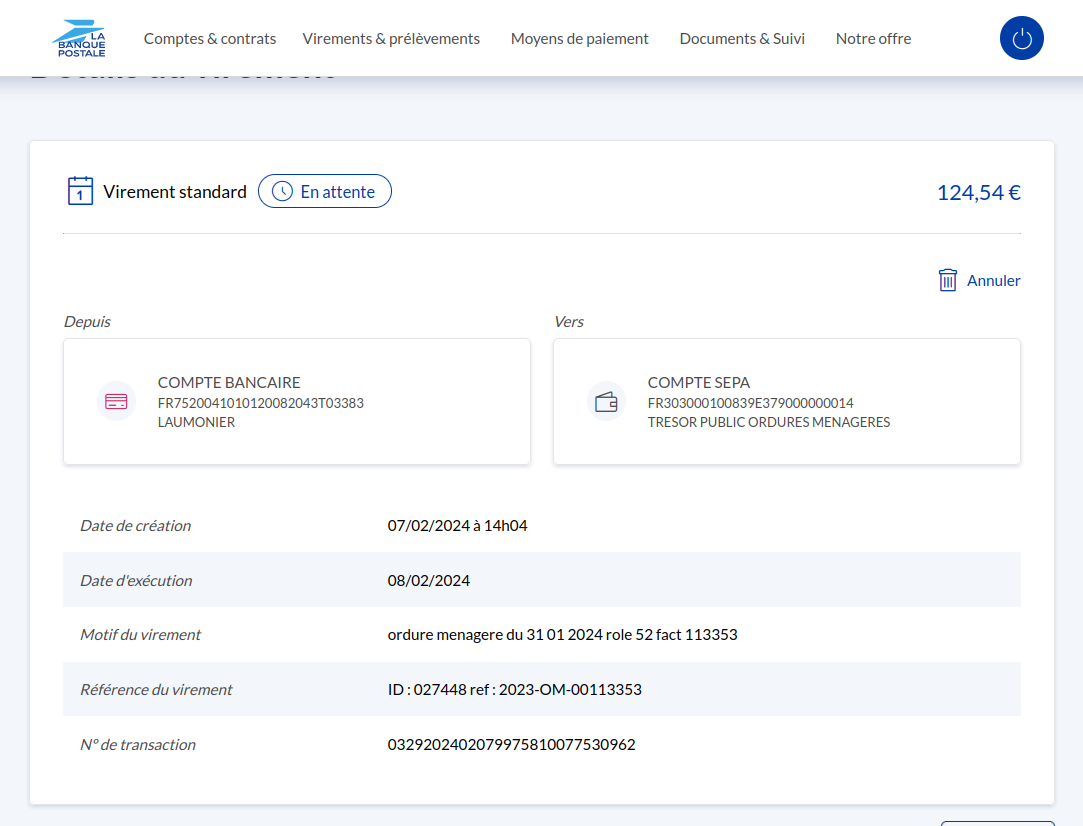Image resolution: width=1083 pixels, height=826 pixels.
Task: Click the clock icon in En attente badge
Action: 283,191
